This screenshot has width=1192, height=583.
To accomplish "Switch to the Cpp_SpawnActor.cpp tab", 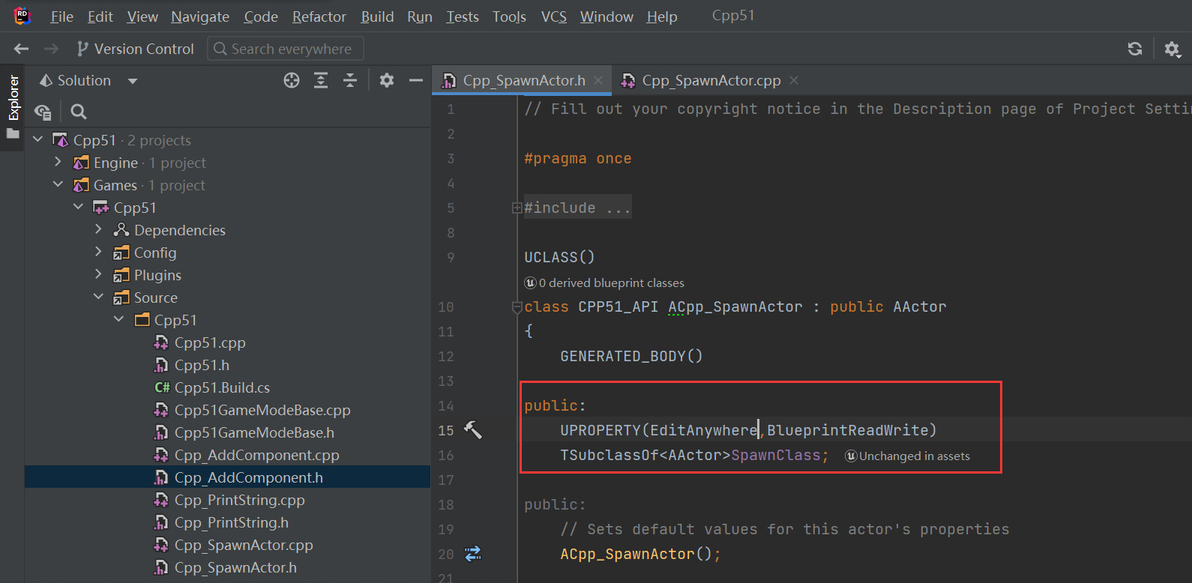I will [x=710, y=81].
